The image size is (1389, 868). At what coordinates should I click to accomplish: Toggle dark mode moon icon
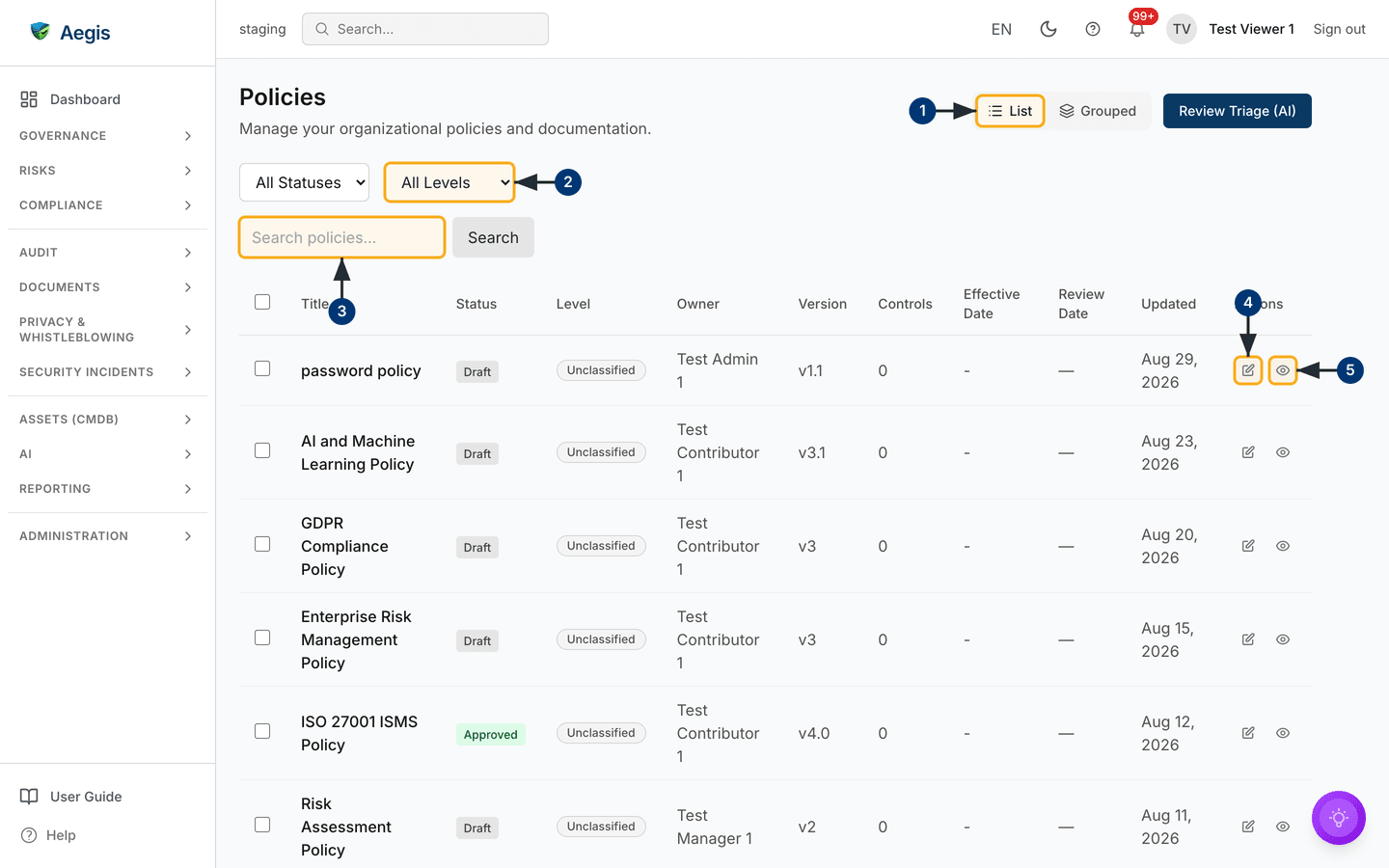[x=1049, y=29]
